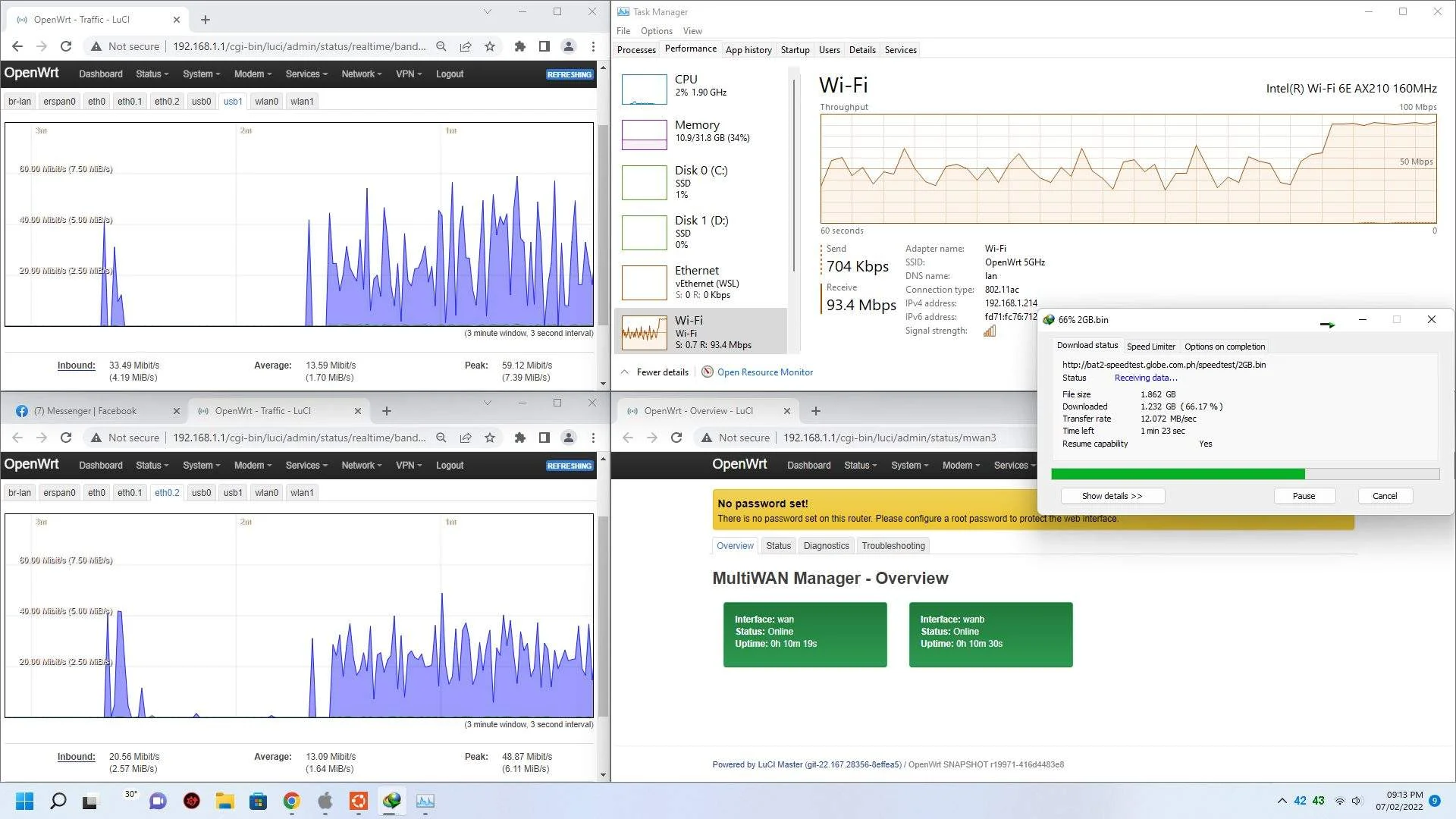This screenshot has height=819, width=1456.
Task: Expand Services dropdown in top-left OpenWrt menu
Action: coord(306,74)
